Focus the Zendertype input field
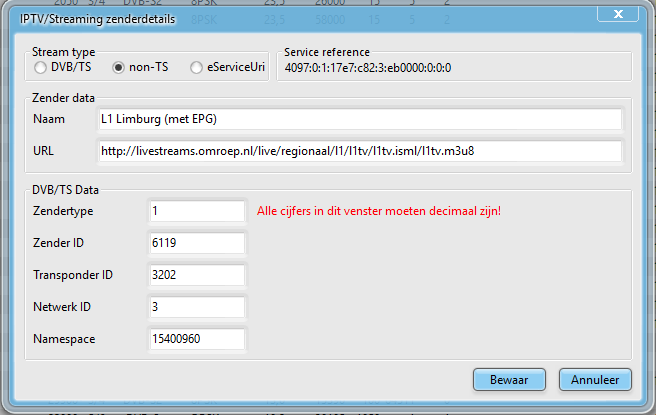 pos(197,211)
